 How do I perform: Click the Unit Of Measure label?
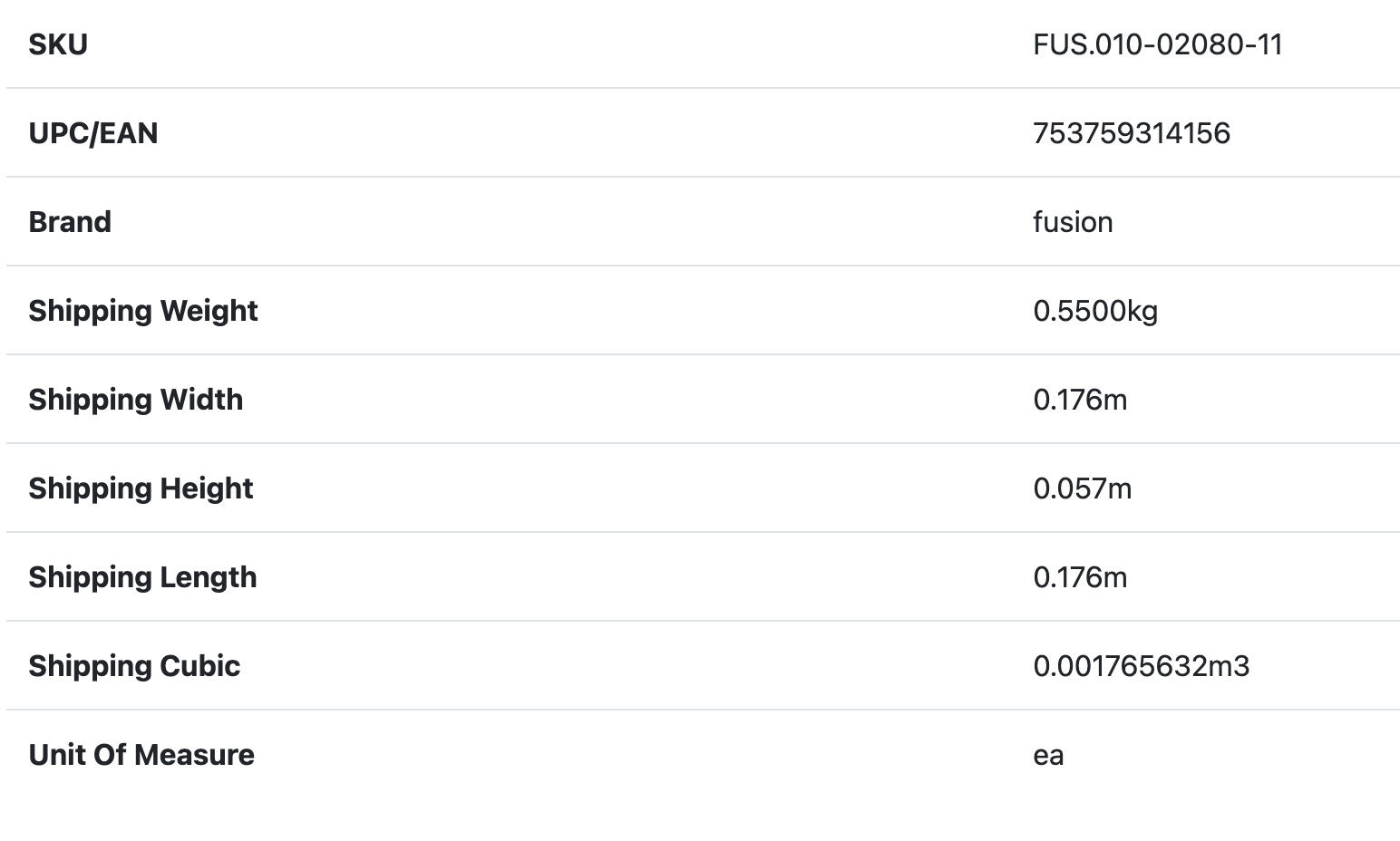point(141,755)
